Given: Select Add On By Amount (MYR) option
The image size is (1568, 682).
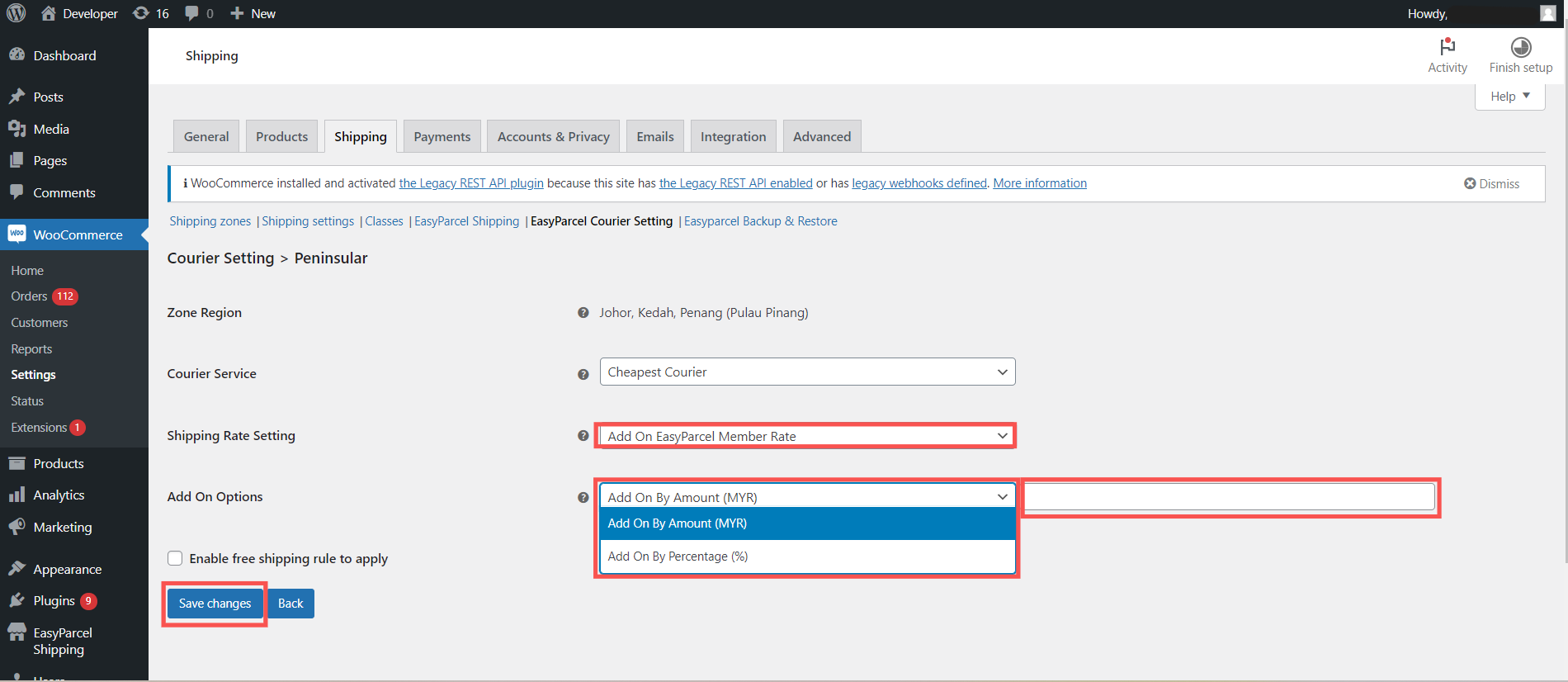Looking at the screenshot, I should [x=807, y=523].
